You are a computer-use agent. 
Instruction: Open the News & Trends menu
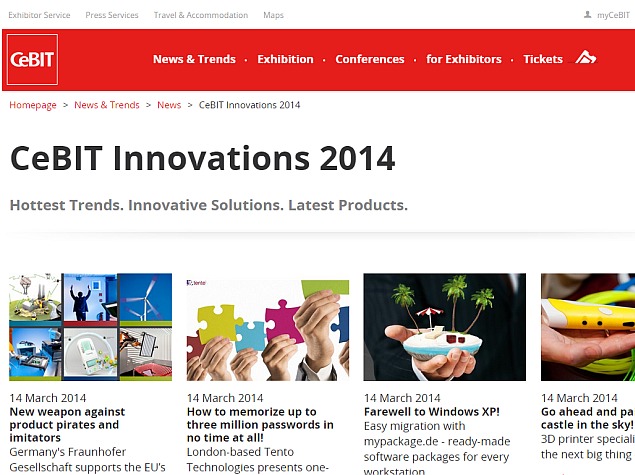coord(194,59)
